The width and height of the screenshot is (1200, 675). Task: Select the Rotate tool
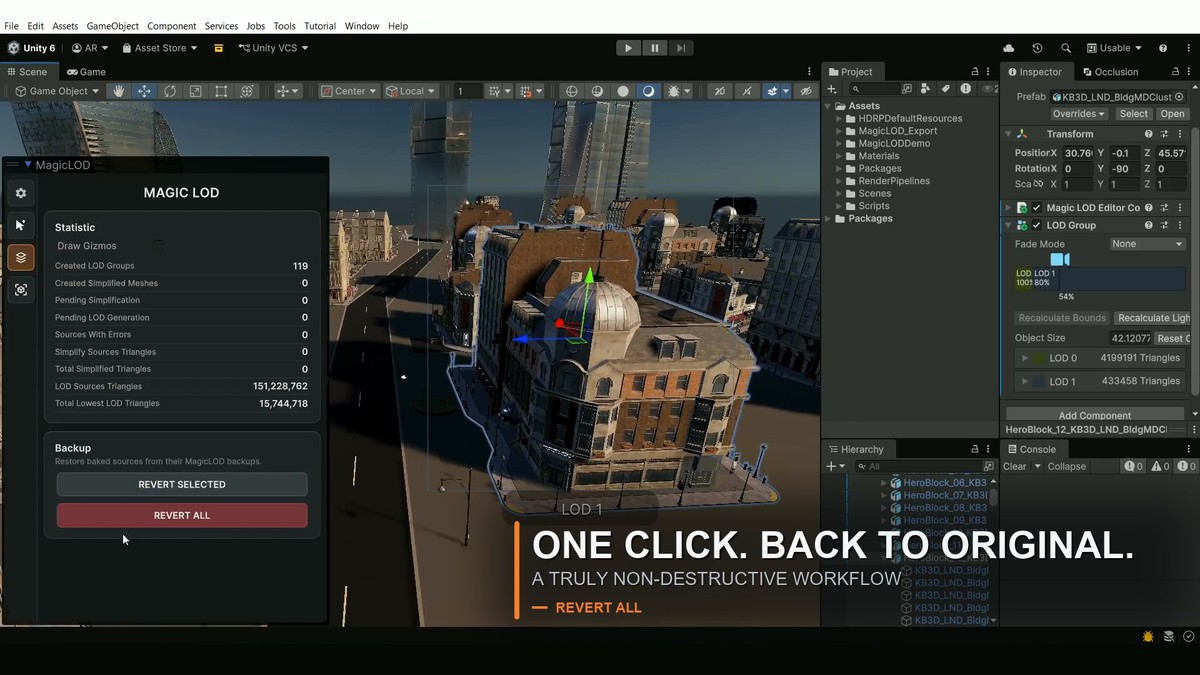tap(170, 91)
